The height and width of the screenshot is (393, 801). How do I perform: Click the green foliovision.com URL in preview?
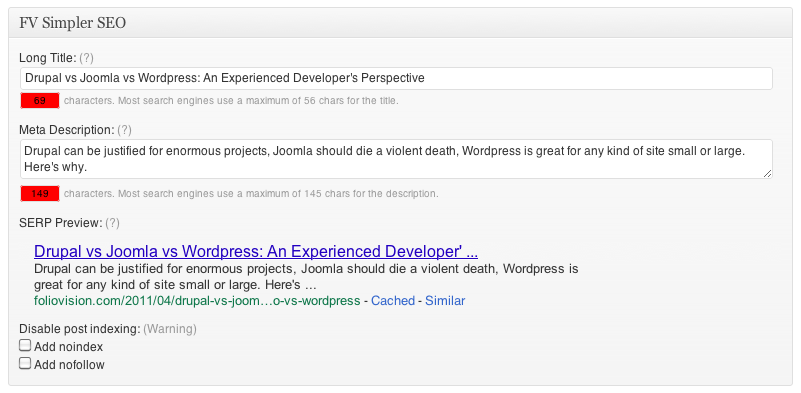[197, 300]
